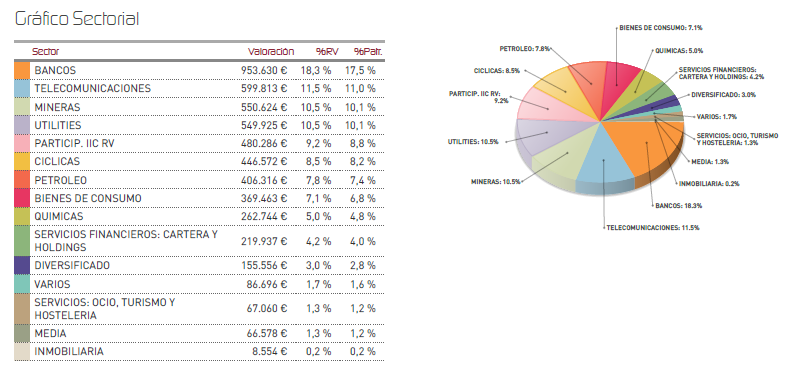Select the UTILITIES row in the table
786x368 pixels.
coord(200,125)
